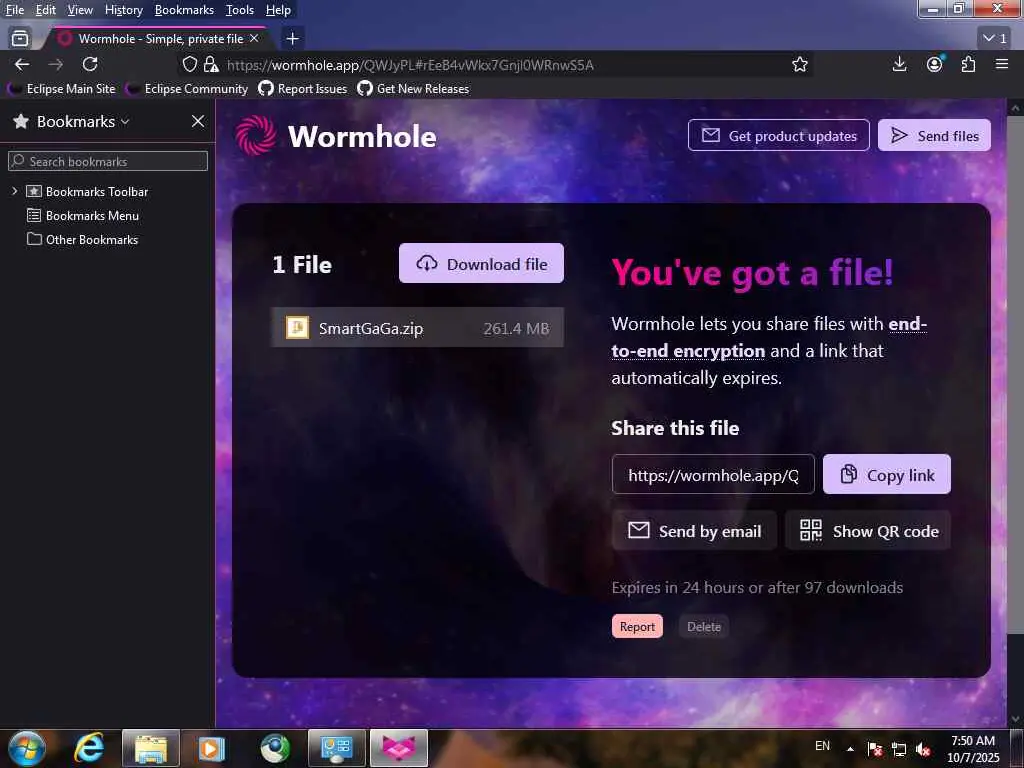Show hidden system tray icons
This screenshot has height=768, width=1024.
pos(850,749)
